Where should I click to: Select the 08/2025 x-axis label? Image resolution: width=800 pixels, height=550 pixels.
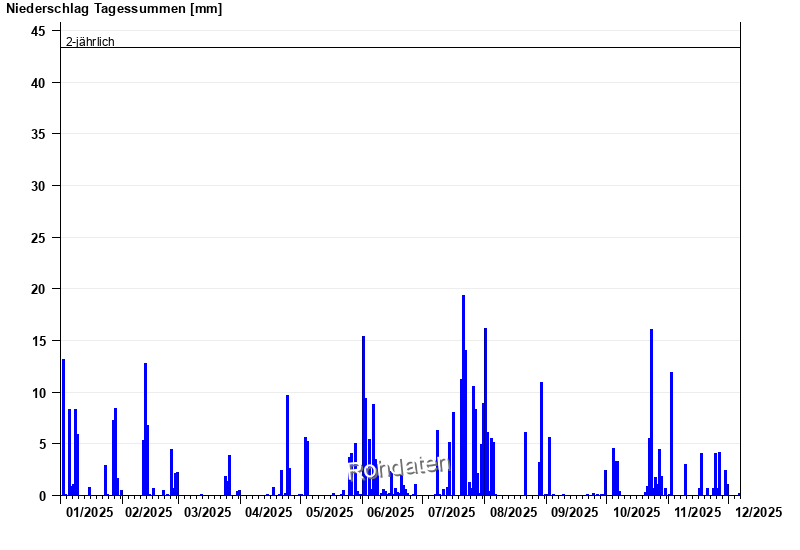pyautogui.click(x=514, y=512)
